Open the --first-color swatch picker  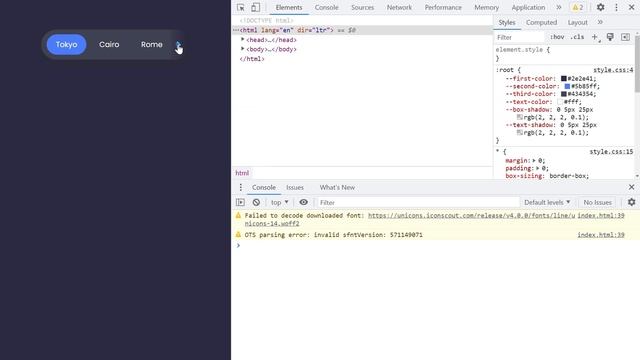coord(564,78)
